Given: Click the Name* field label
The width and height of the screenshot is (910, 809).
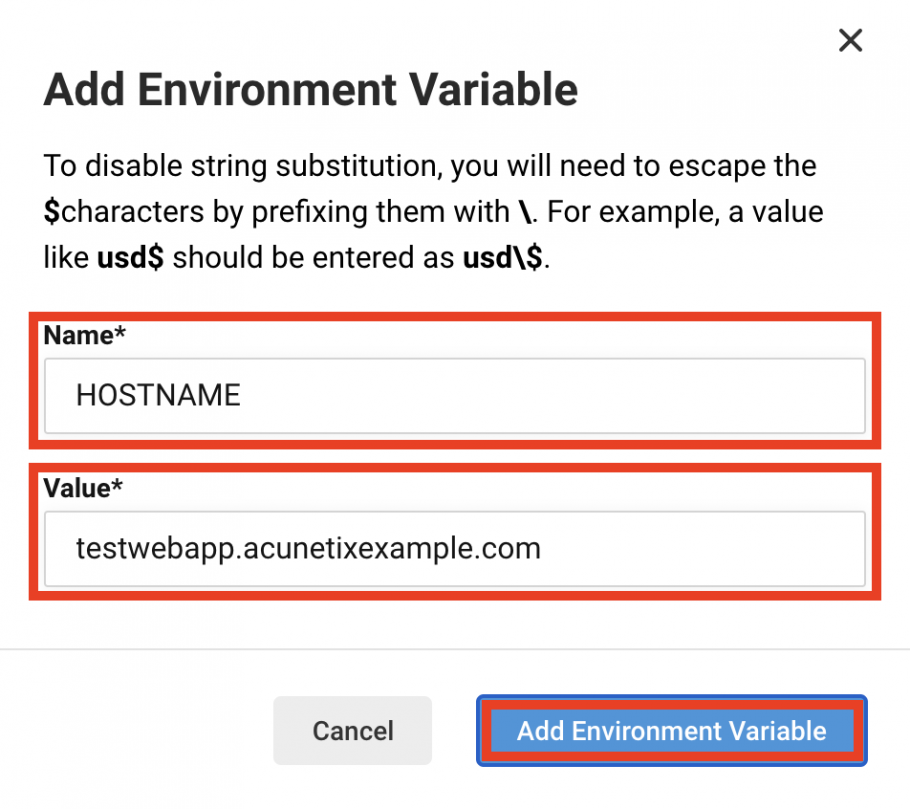Looking at the screenshot, I should click(x=84, y=335).
